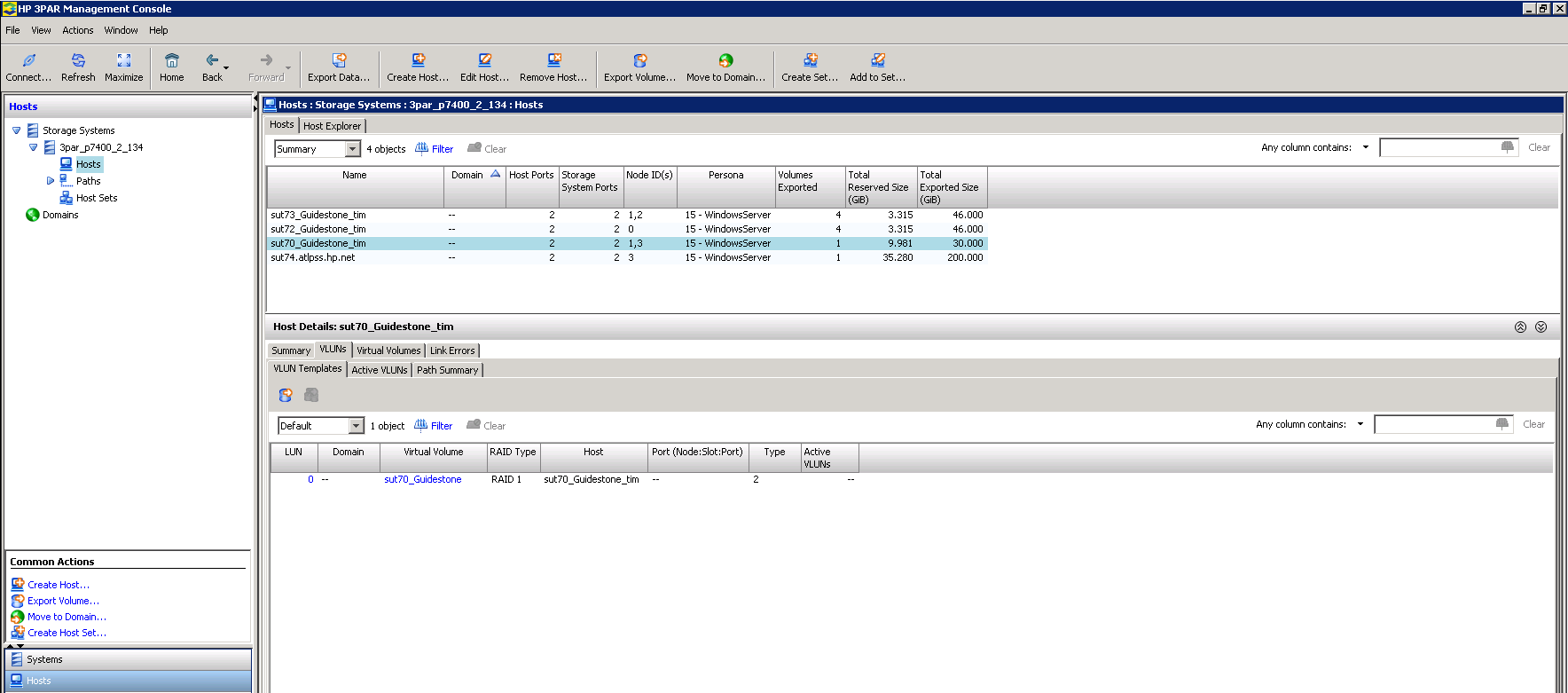The image size is (1568, 693).
Task: Click the greyed unexport icon in VLUN Templates
Action: pyautogui.click(x=311, y=395)
